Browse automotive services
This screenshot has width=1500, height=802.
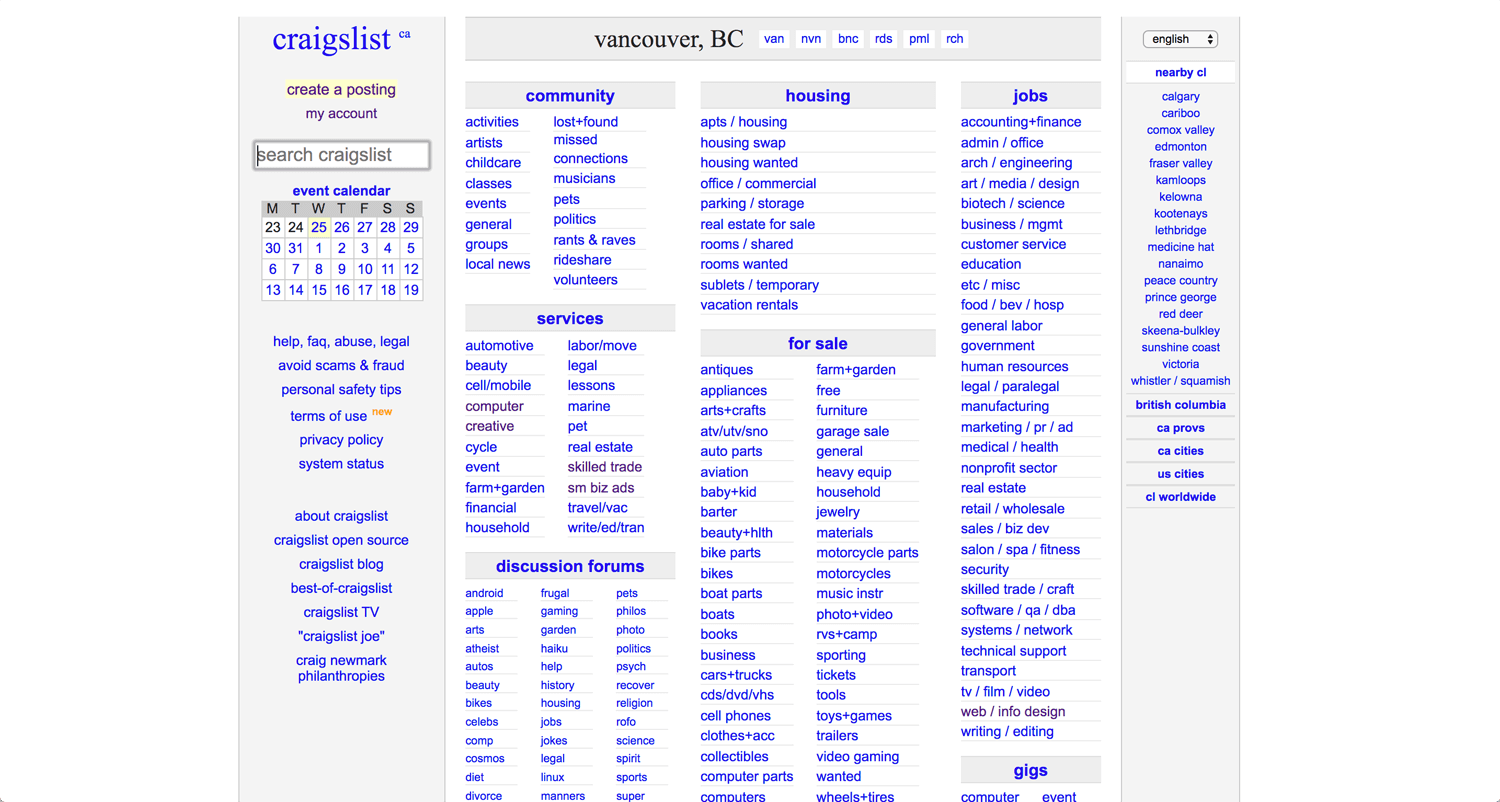click(x=499, y=346)
